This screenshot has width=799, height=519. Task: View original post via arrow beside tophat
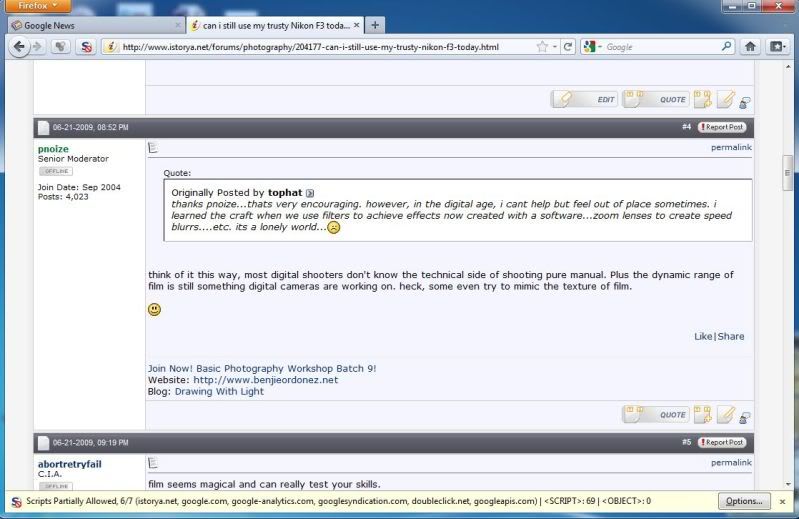[x=310, y=193]
